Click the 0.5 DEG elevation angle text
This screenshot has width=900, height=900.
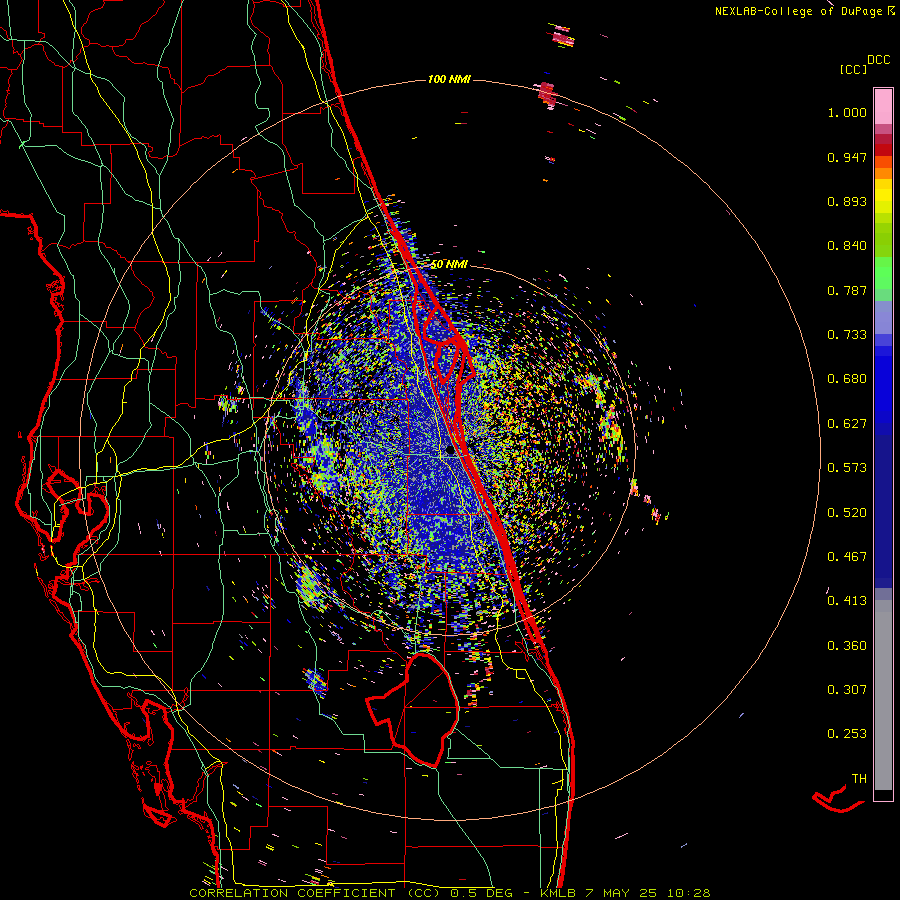coord(482,893)
